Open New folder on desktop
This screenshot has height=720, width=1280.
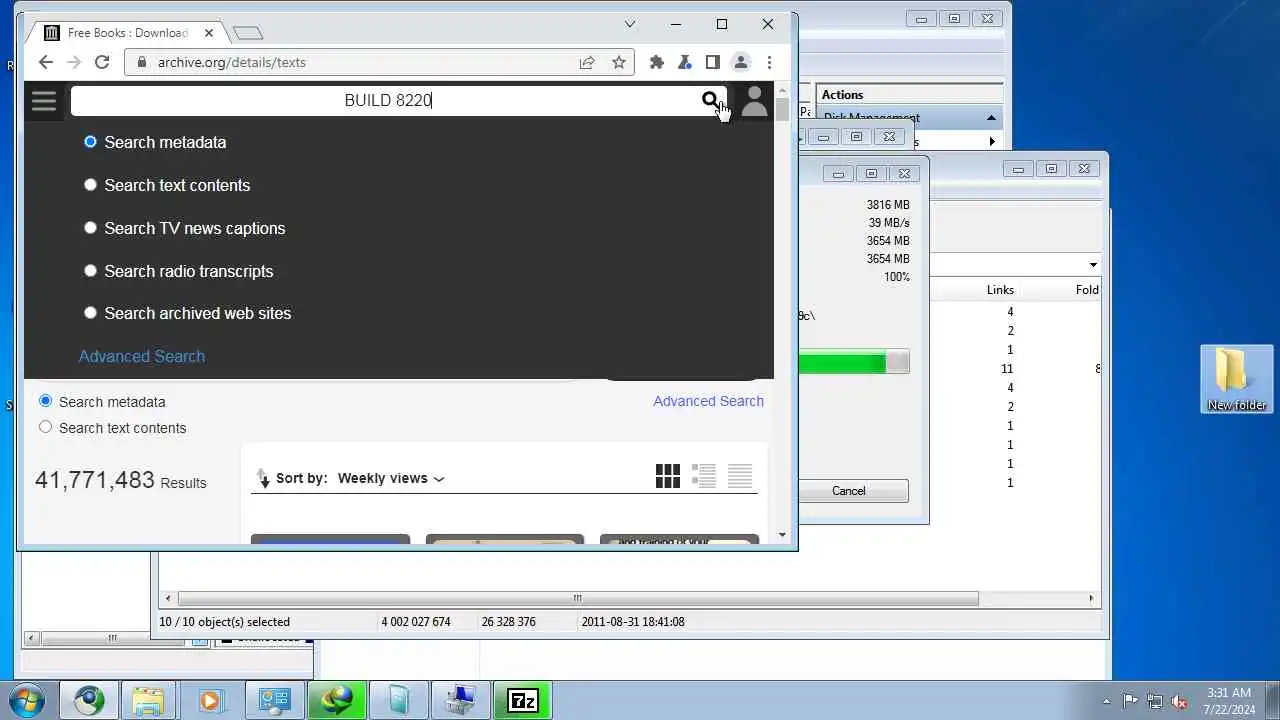click(x=1237, y=379)
